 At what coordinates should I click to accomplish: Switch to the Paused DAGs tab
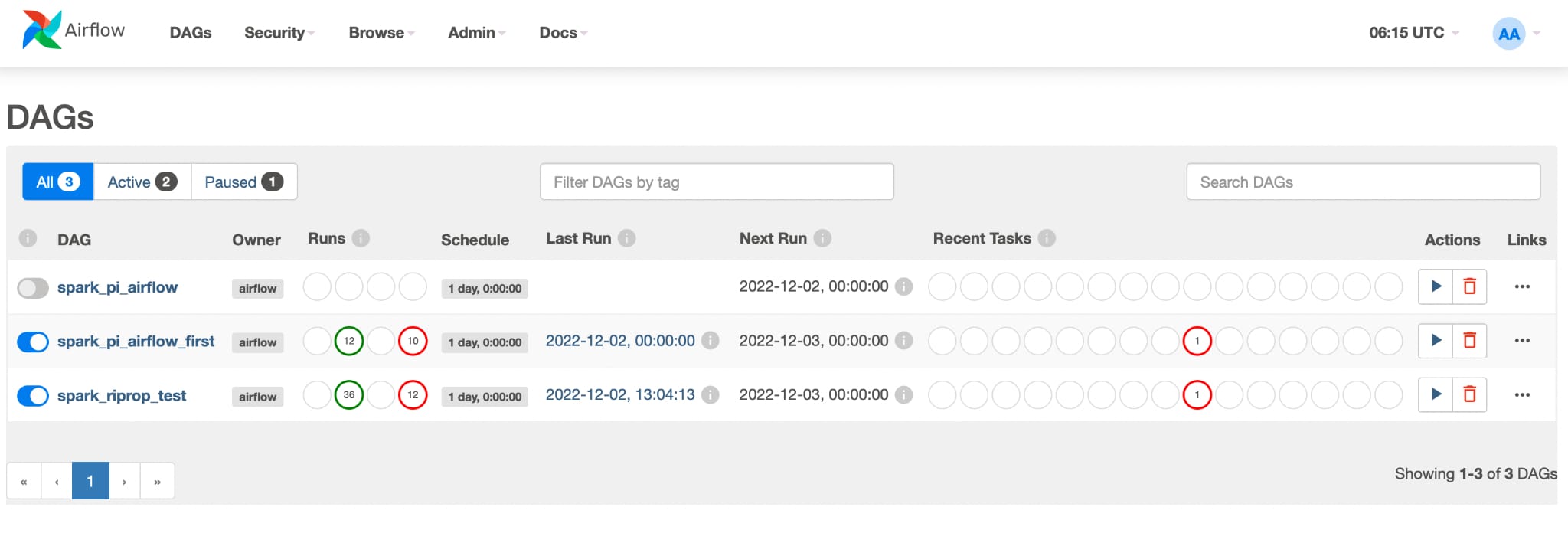tap(243, 182)
